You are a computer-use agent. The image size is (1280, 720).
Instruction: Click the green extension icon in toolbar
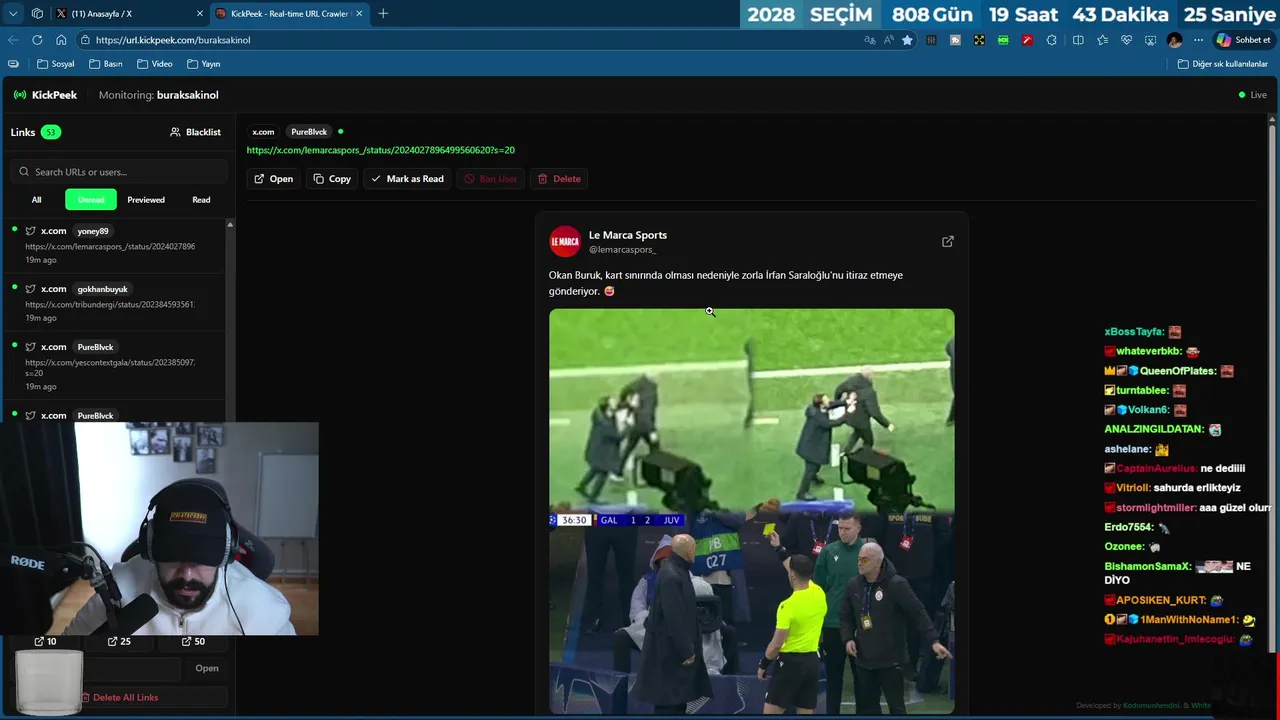(x=1003, y=40)
